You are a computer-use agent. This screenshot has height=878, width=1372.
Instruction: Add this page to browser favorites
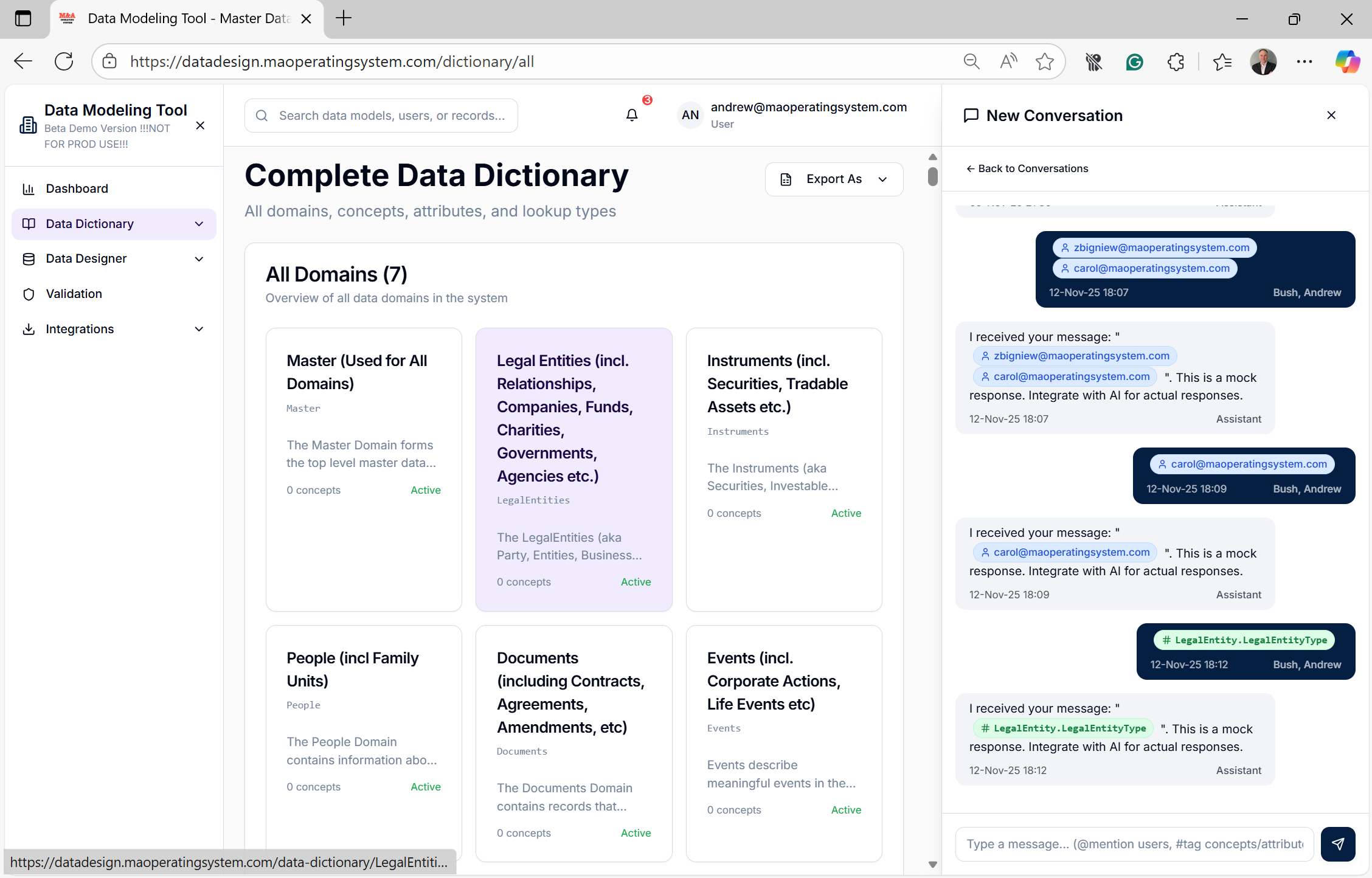point(1045,61)
